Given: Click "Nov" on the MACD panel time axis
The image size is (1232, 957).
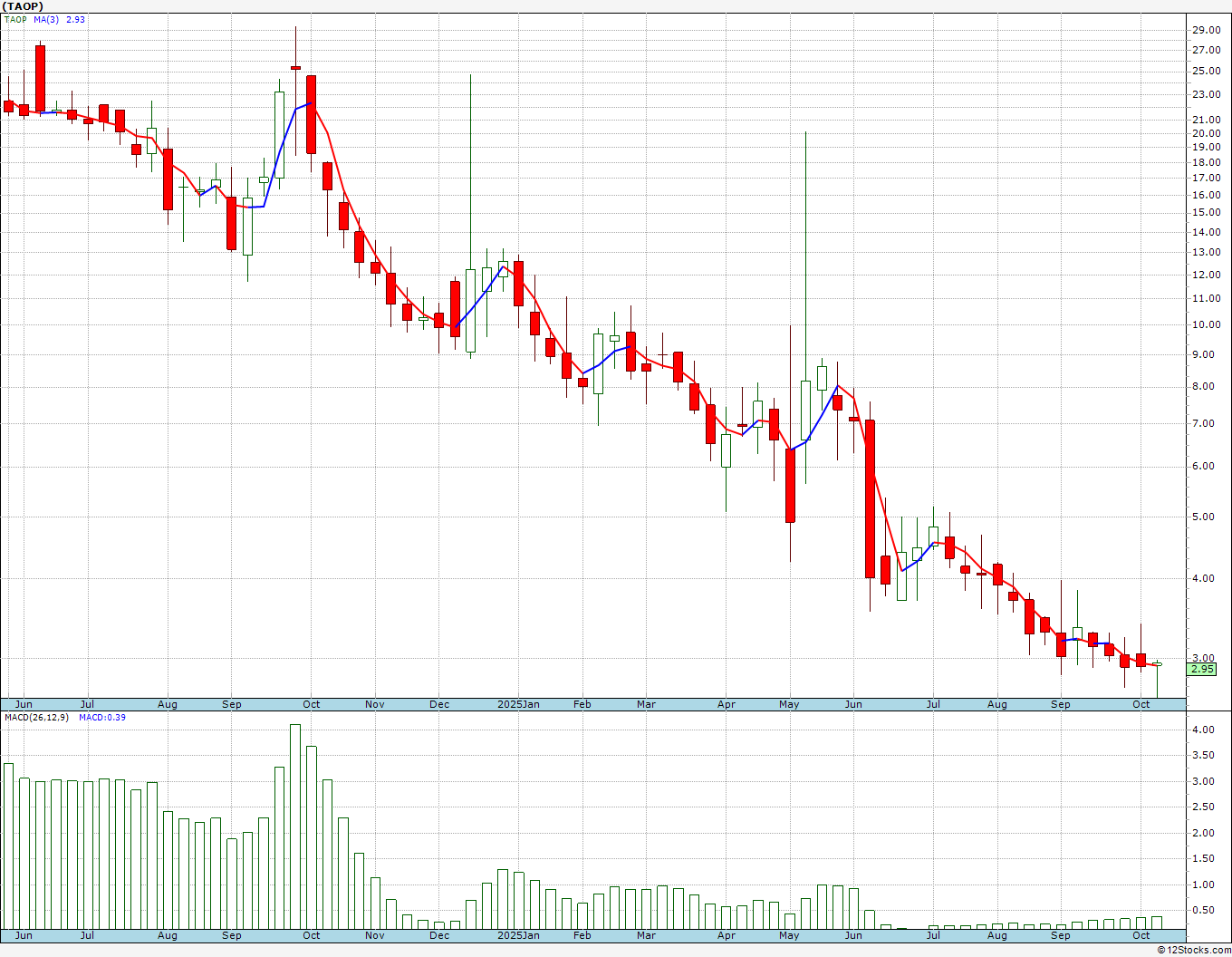Looking at the screenshot, I should pyautogui.click(x=375, y=935).
